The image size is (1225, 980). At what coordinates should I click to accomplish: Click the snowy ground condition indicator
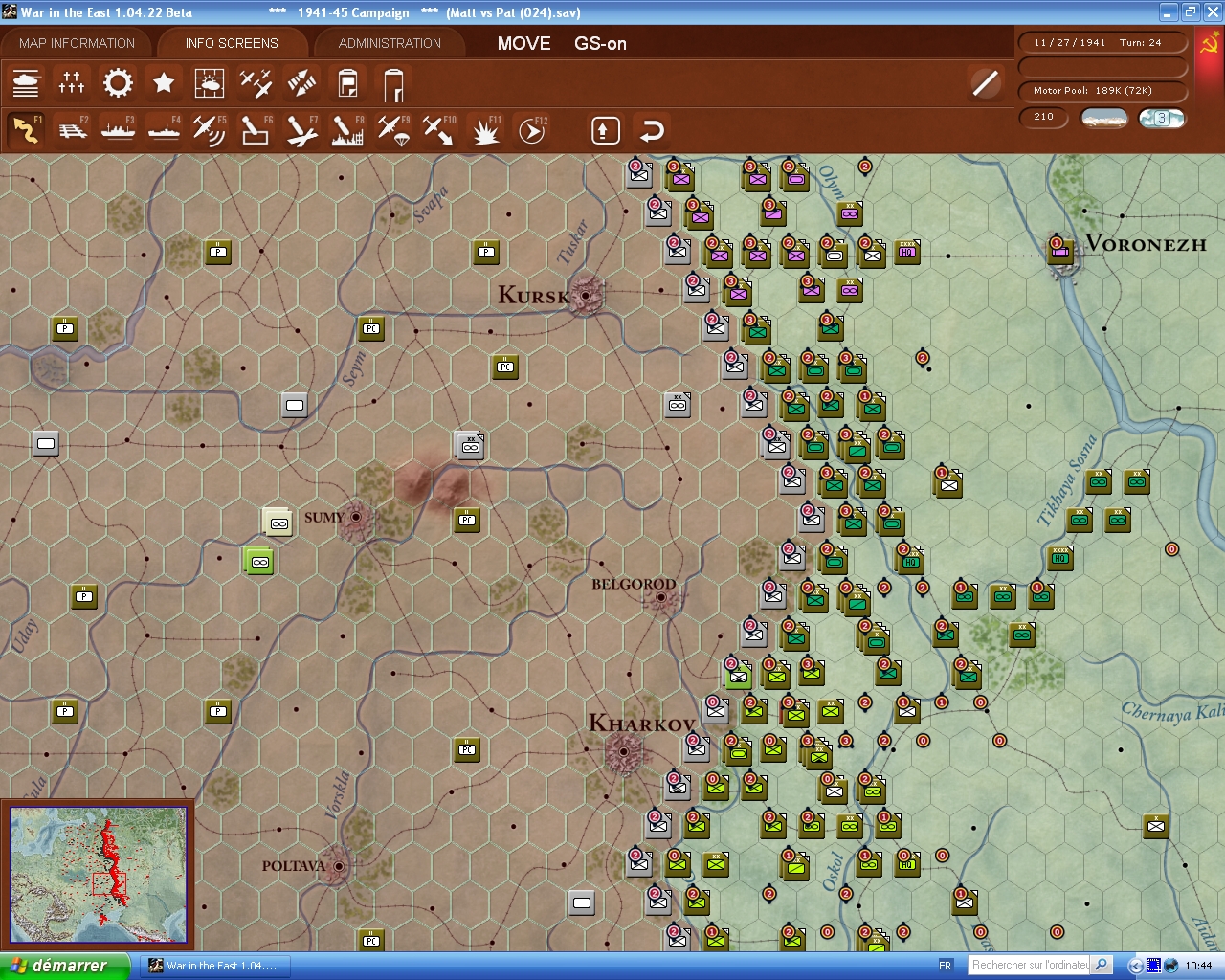pos(1103,118)
